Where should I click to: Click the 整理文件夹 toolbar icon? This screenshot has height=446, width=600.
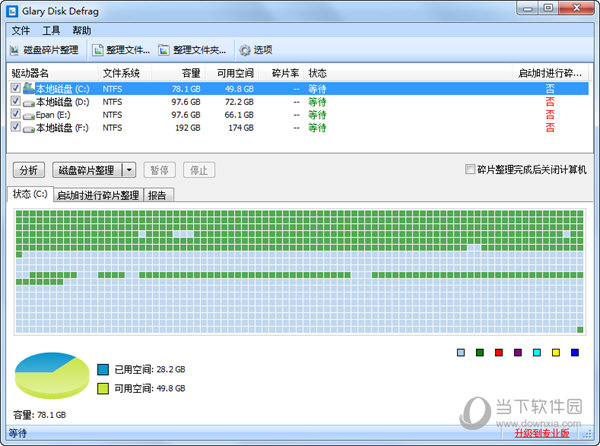pyautogui.click(x=164, y=50)
